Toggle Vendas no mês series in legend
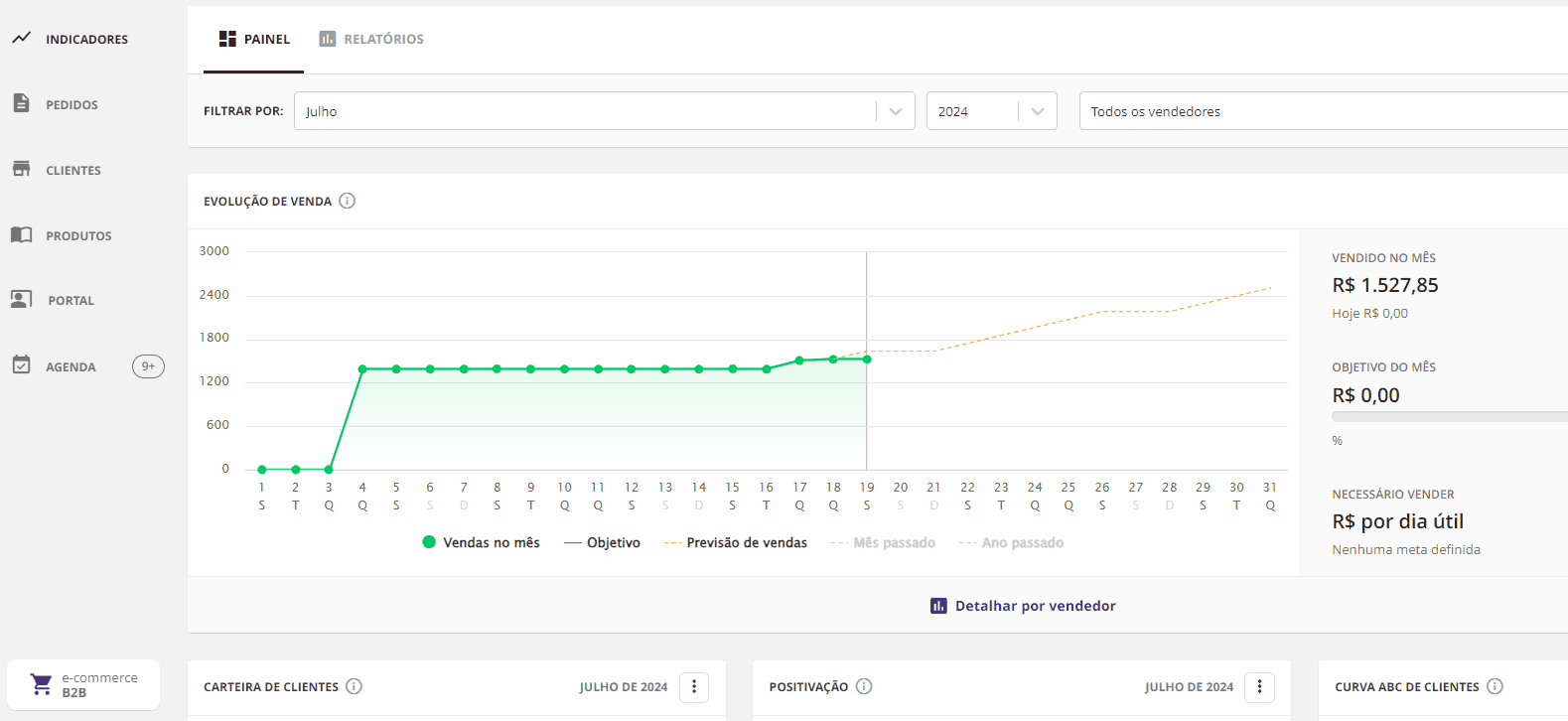 tap(482, 542)
